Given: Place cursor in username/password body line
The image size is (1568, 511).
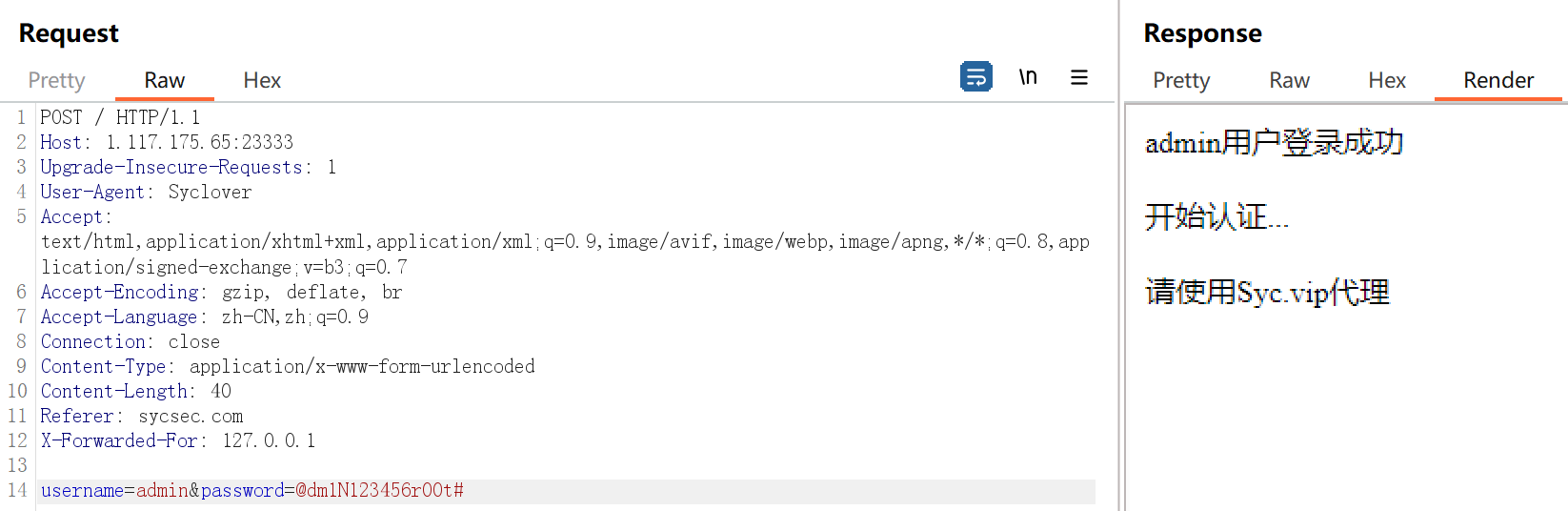Looking at the screenshot, I should click(251, 490).
